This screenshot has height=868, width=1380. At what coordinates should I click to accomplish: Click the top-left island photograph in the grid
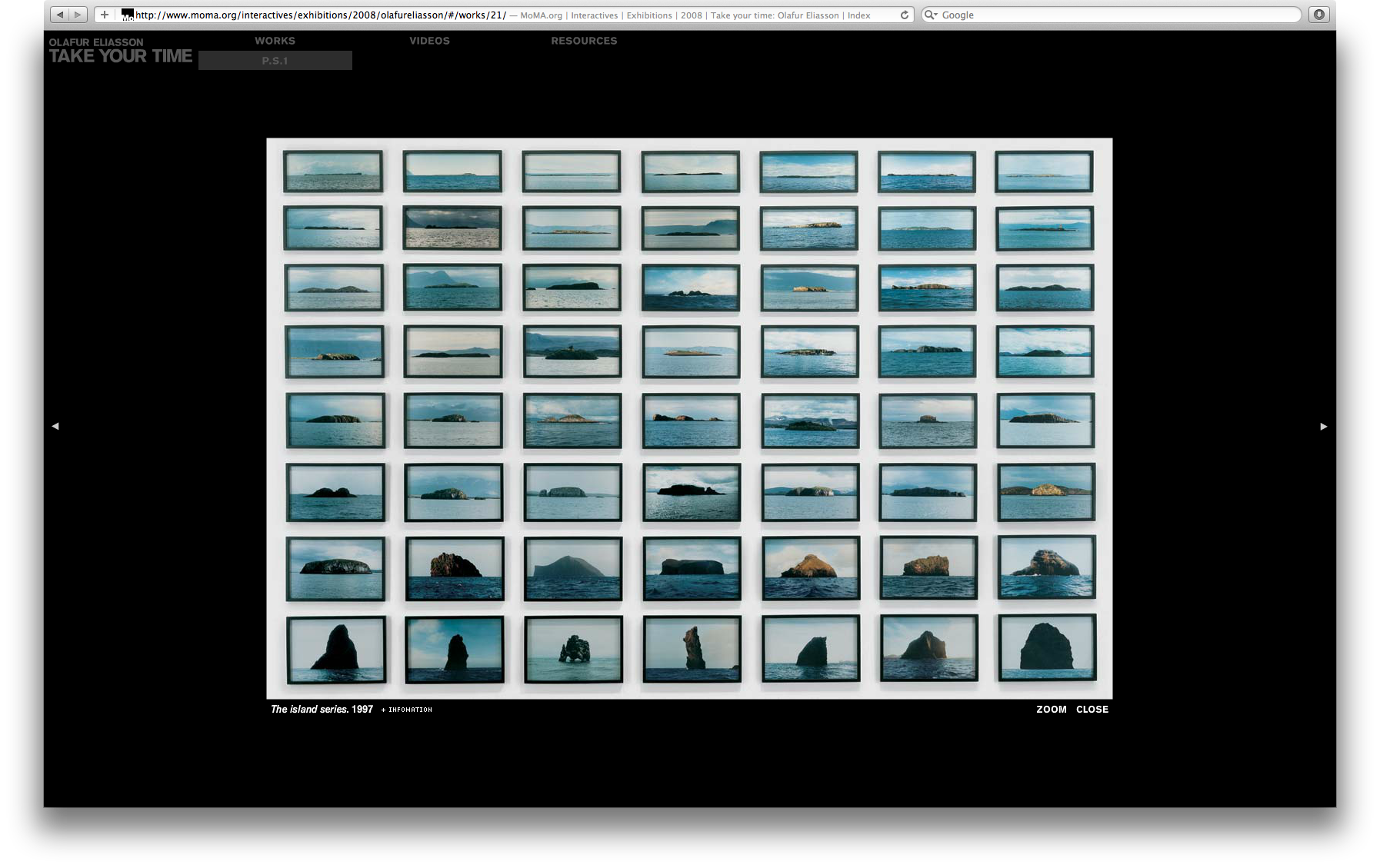pyautogui.click(x=333, y=171)
